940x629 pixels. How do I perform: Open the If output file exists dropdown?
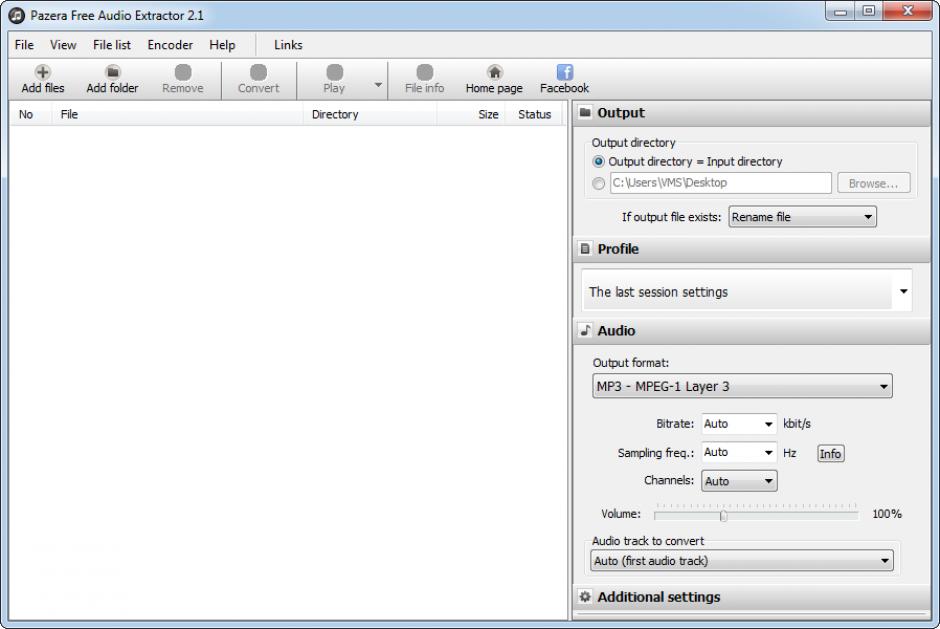pyautogui.click(x=802, y=217)
